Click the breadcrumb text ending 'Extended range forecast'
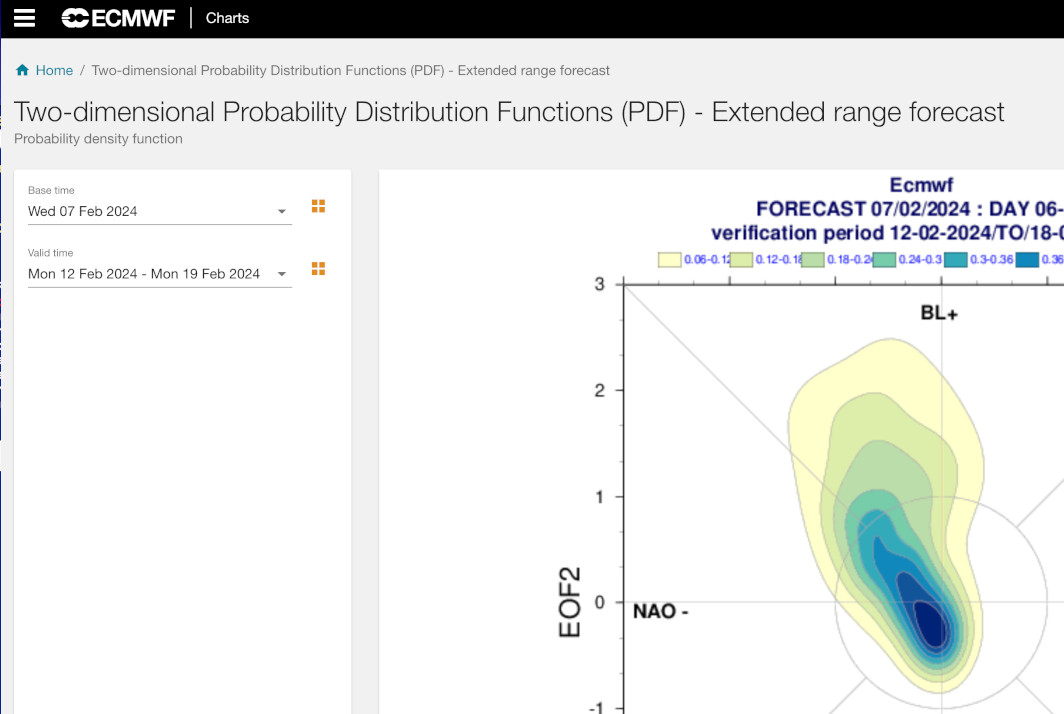Screen dimensions: 1064x714 (351, 71)
